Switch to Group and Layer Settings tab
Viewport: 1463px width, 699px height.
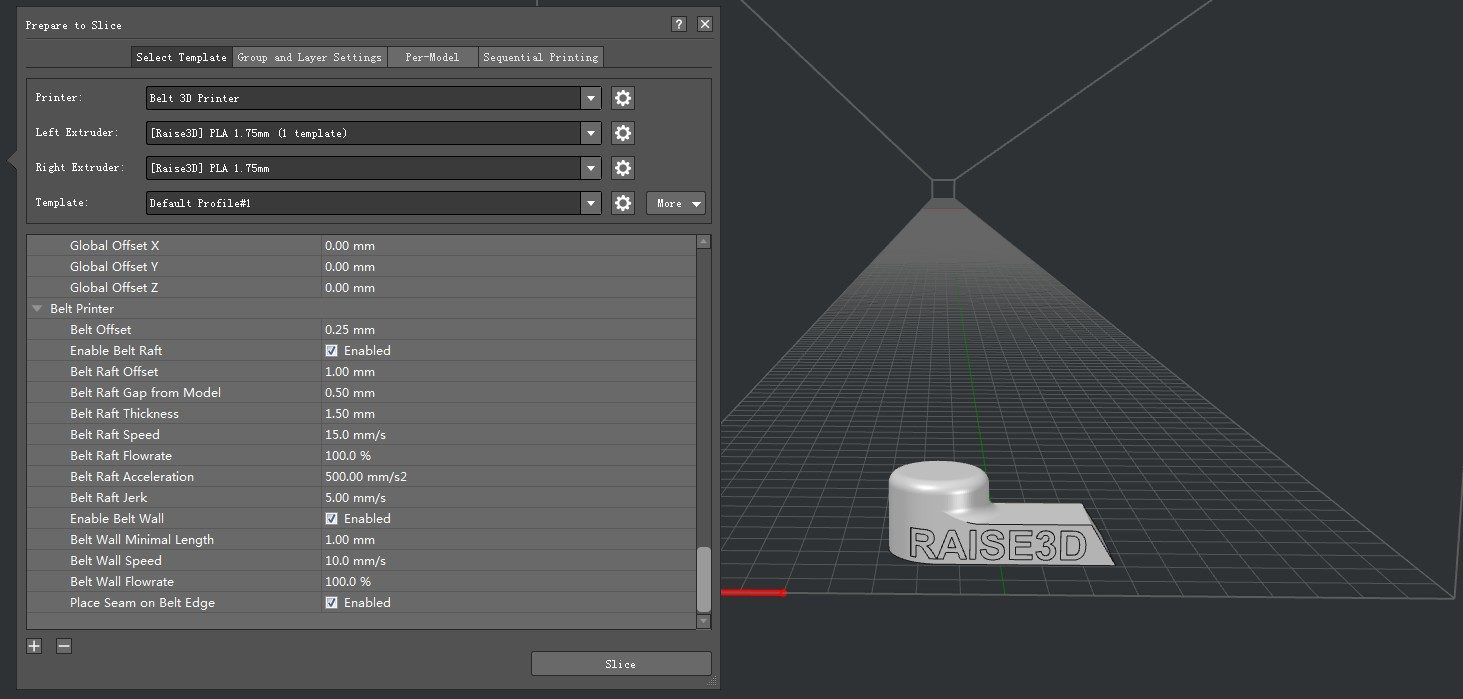[309, 57]
